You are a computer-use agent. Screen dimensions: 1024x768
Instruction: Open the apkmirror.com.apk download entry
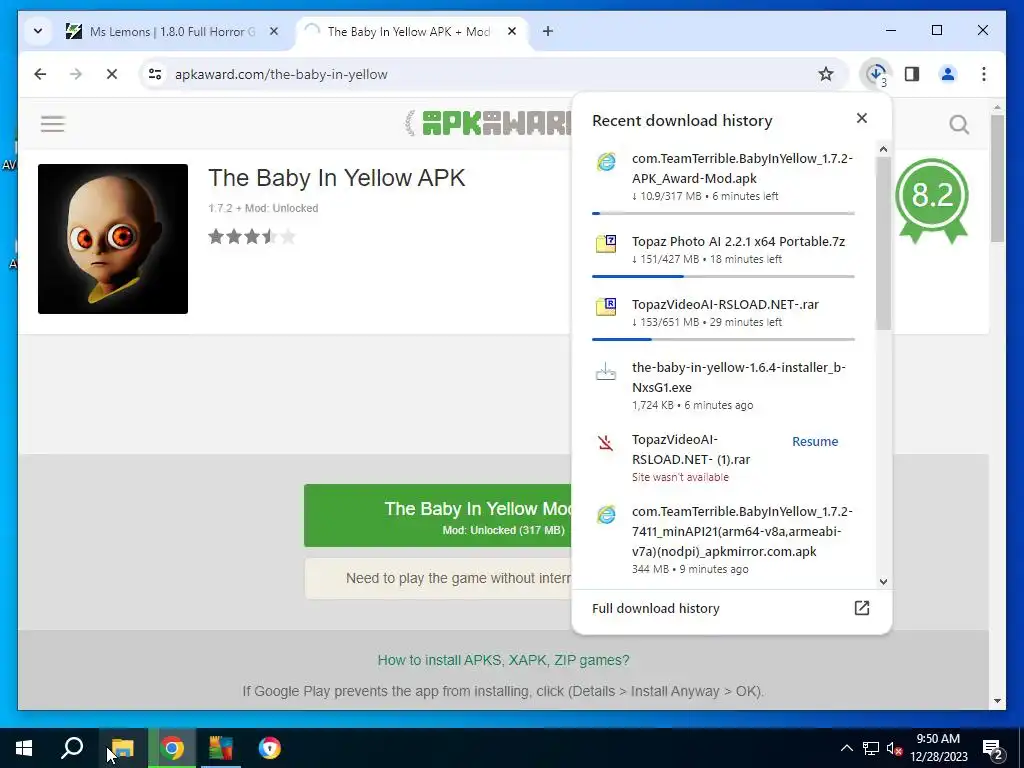tap(724, 539)
